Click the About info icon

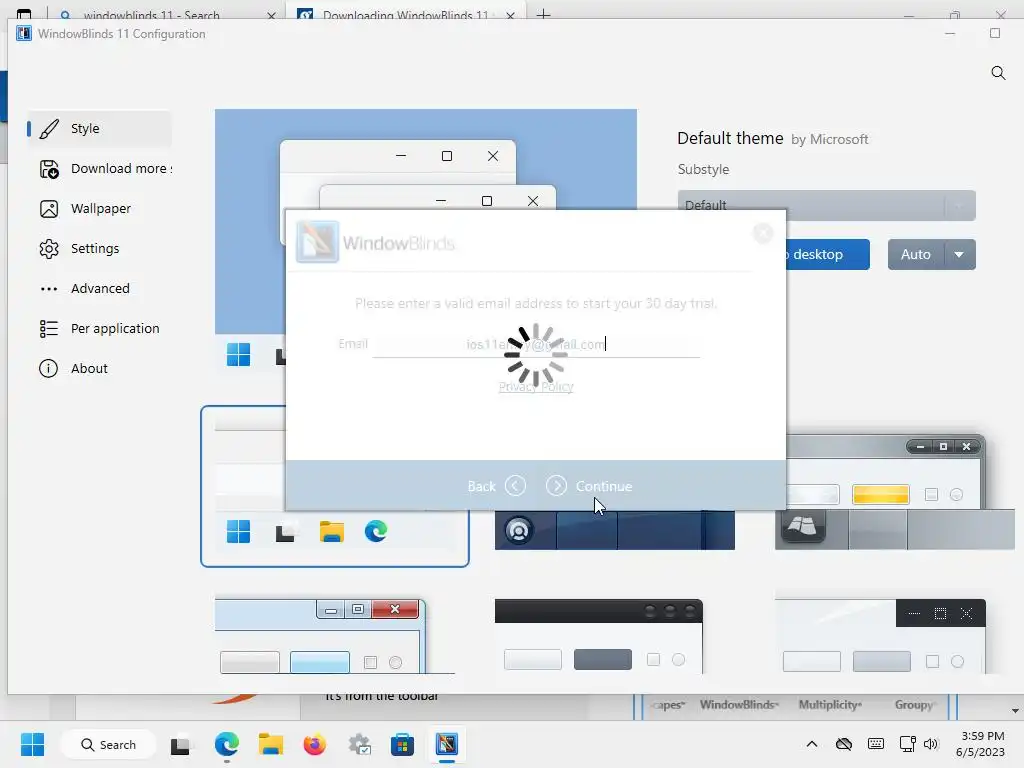[x=48, y=368]
